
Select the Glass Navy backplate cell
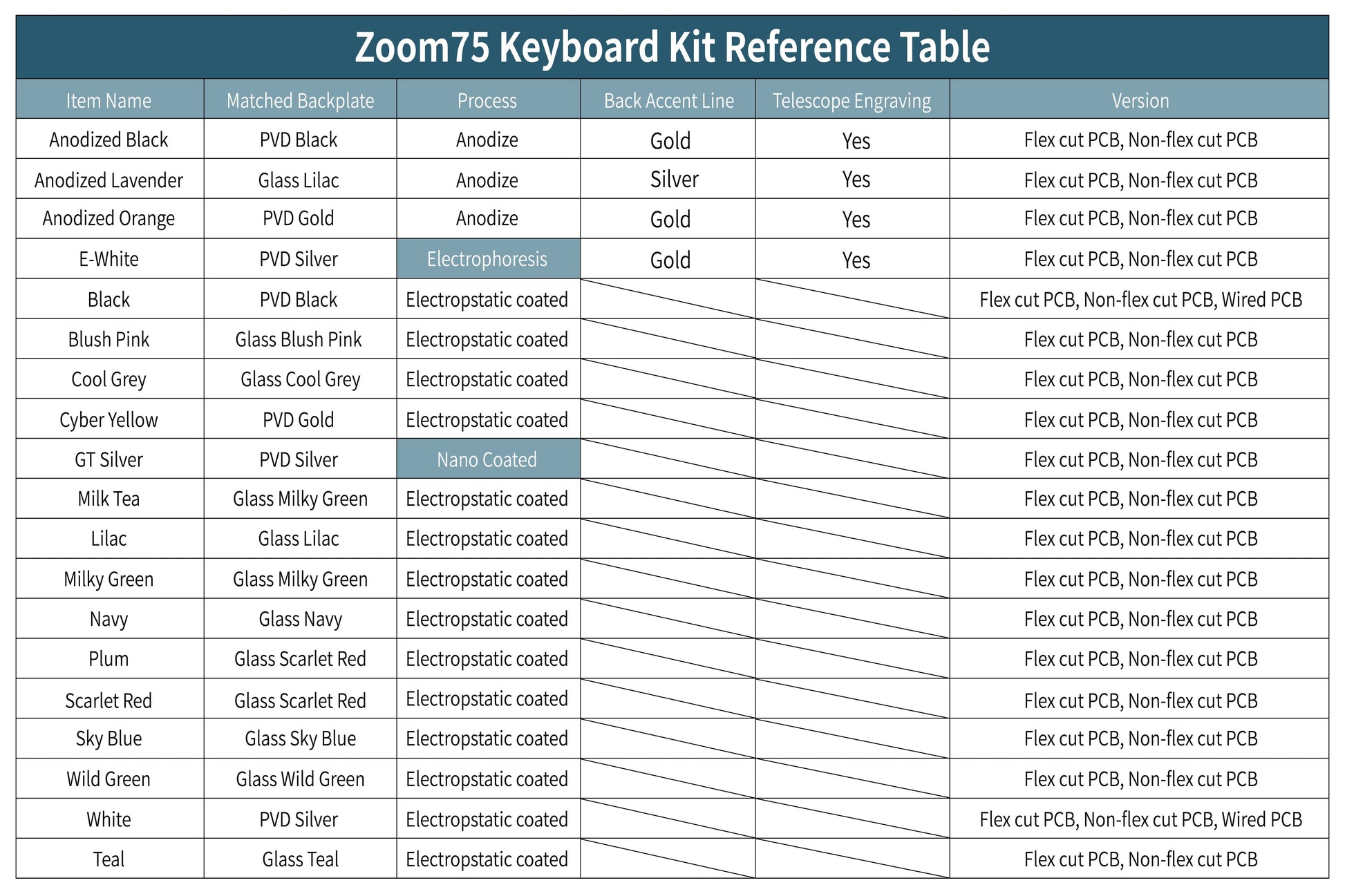(300, 619)
